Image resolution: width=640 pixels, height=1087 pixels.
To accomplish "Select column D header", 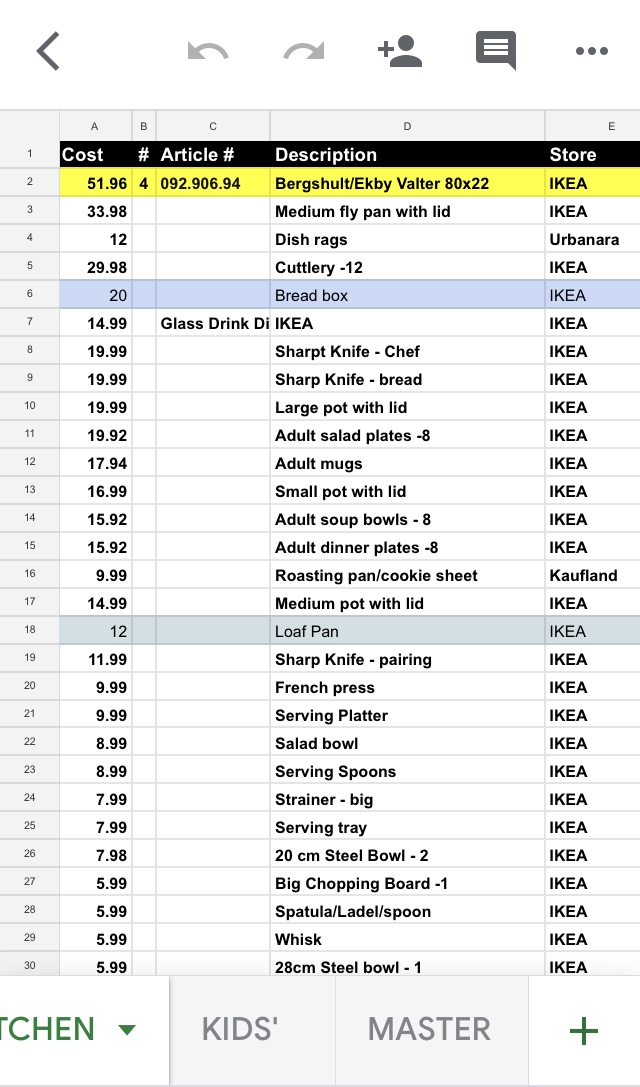I will [x=407, y=126].
